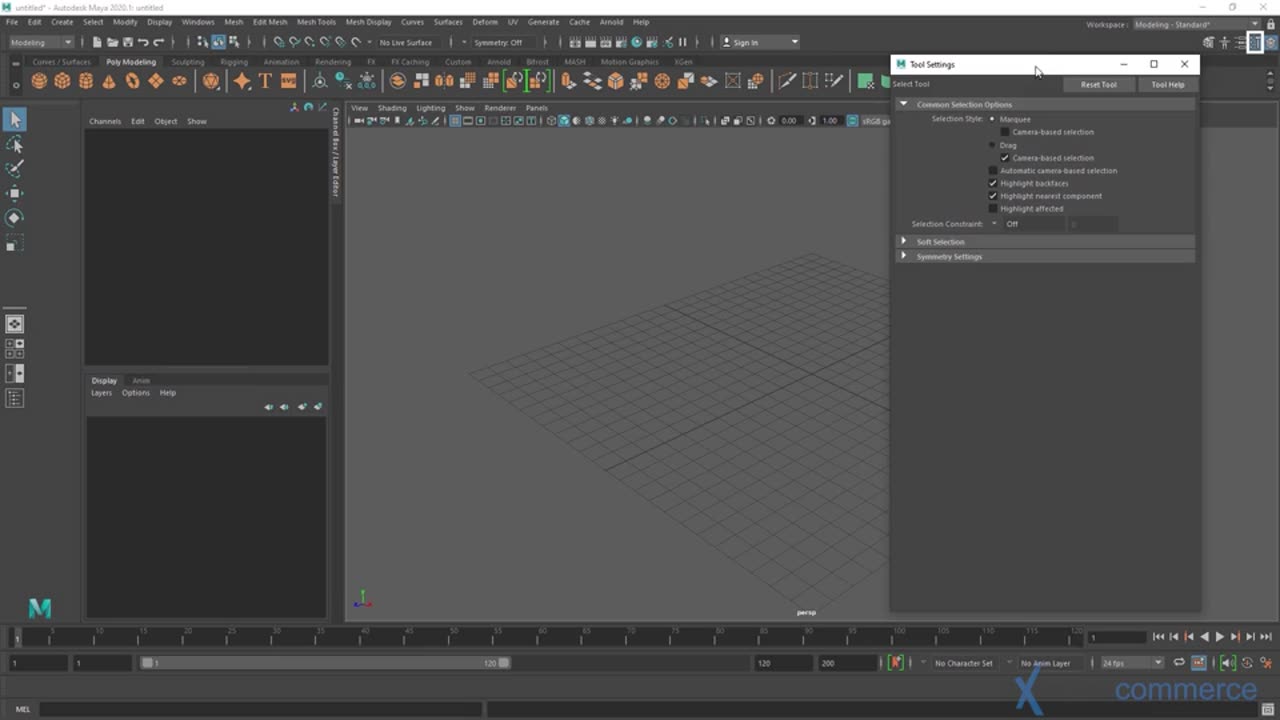The image size is (1280, 720).
Task: Activate the Rotate tool in toolbox
Action: coord(15,218)
